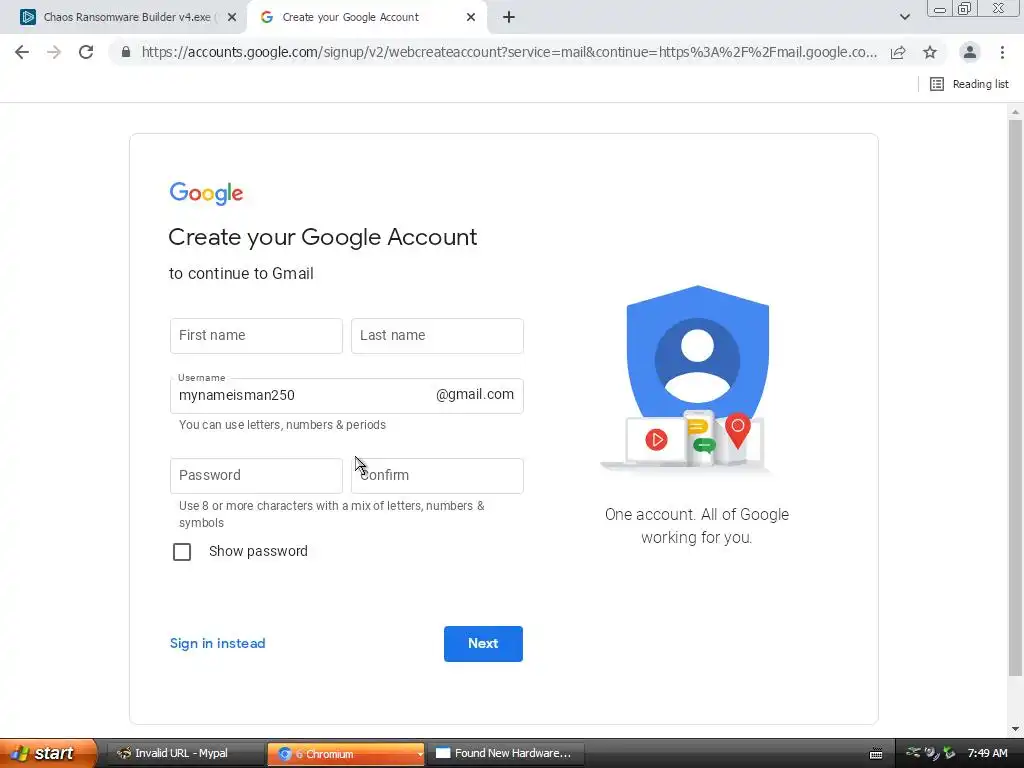Image resolution: width=1024 pixels, height=768 pixels.
Task: Click the system tray clock showing 7:49 AM
Action: point(987,754)
